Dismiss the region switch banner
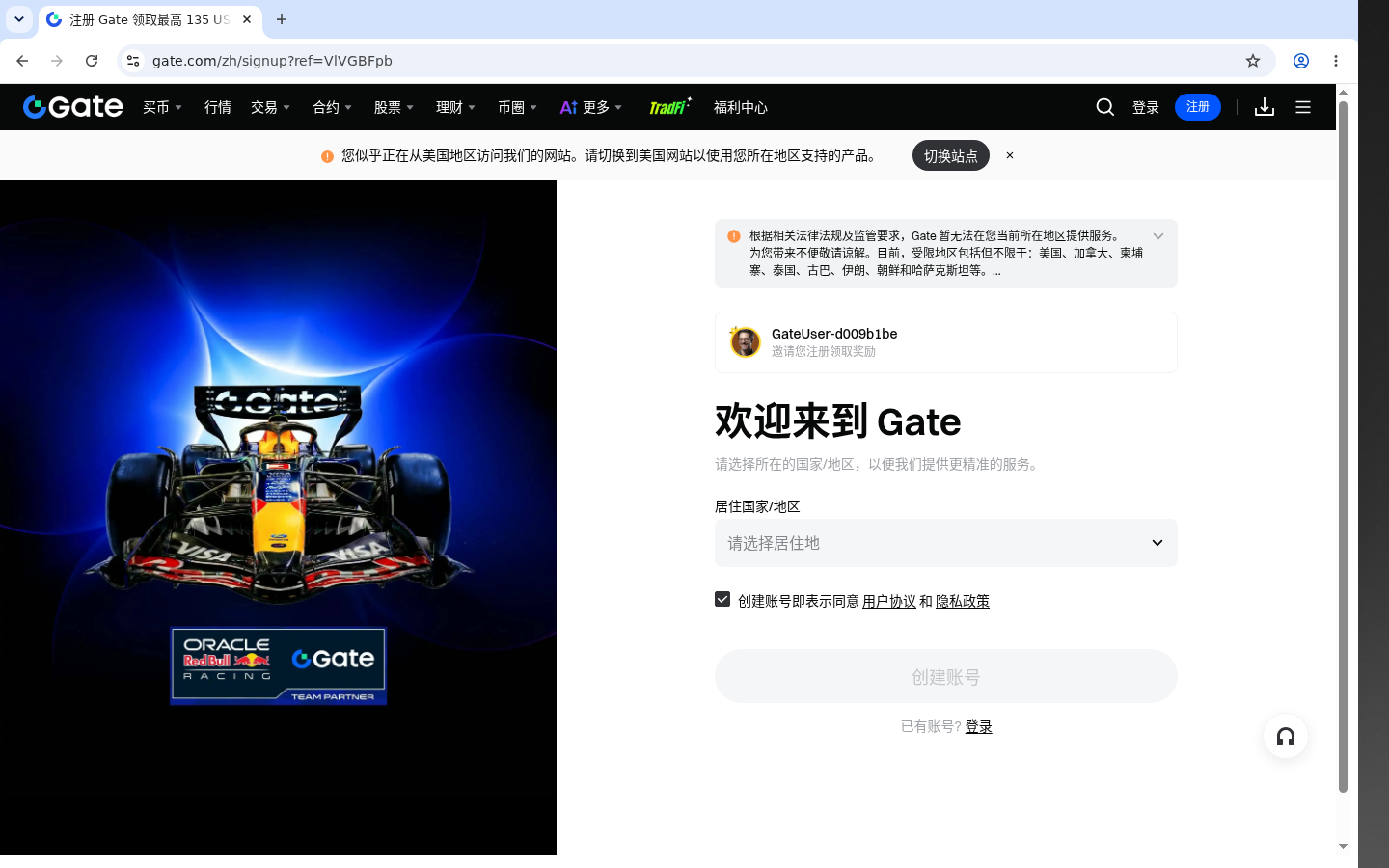 (1010, 155)
